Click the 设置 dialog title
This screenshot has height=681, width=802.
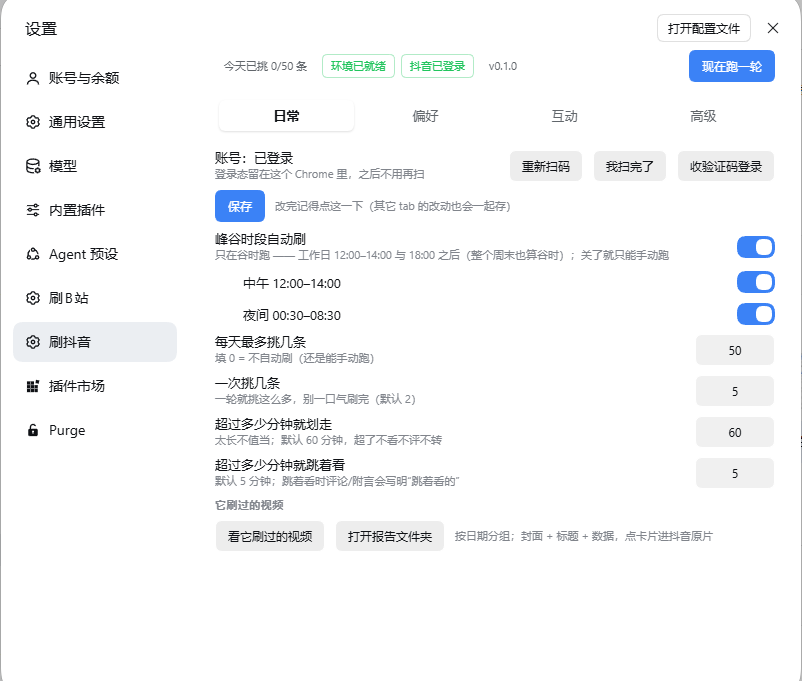pyautogui.click(x=41, y=29)
